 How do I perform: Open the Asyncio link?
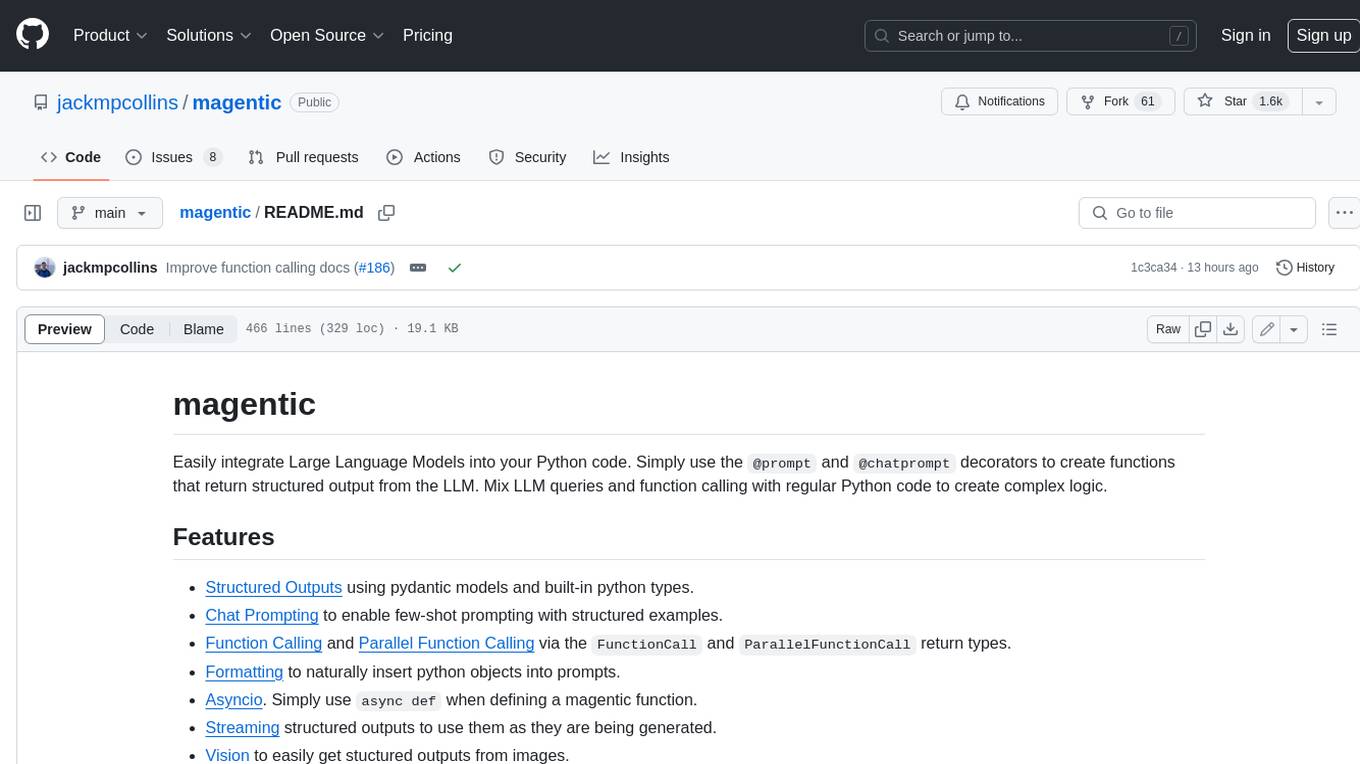[x=234, y=699]
